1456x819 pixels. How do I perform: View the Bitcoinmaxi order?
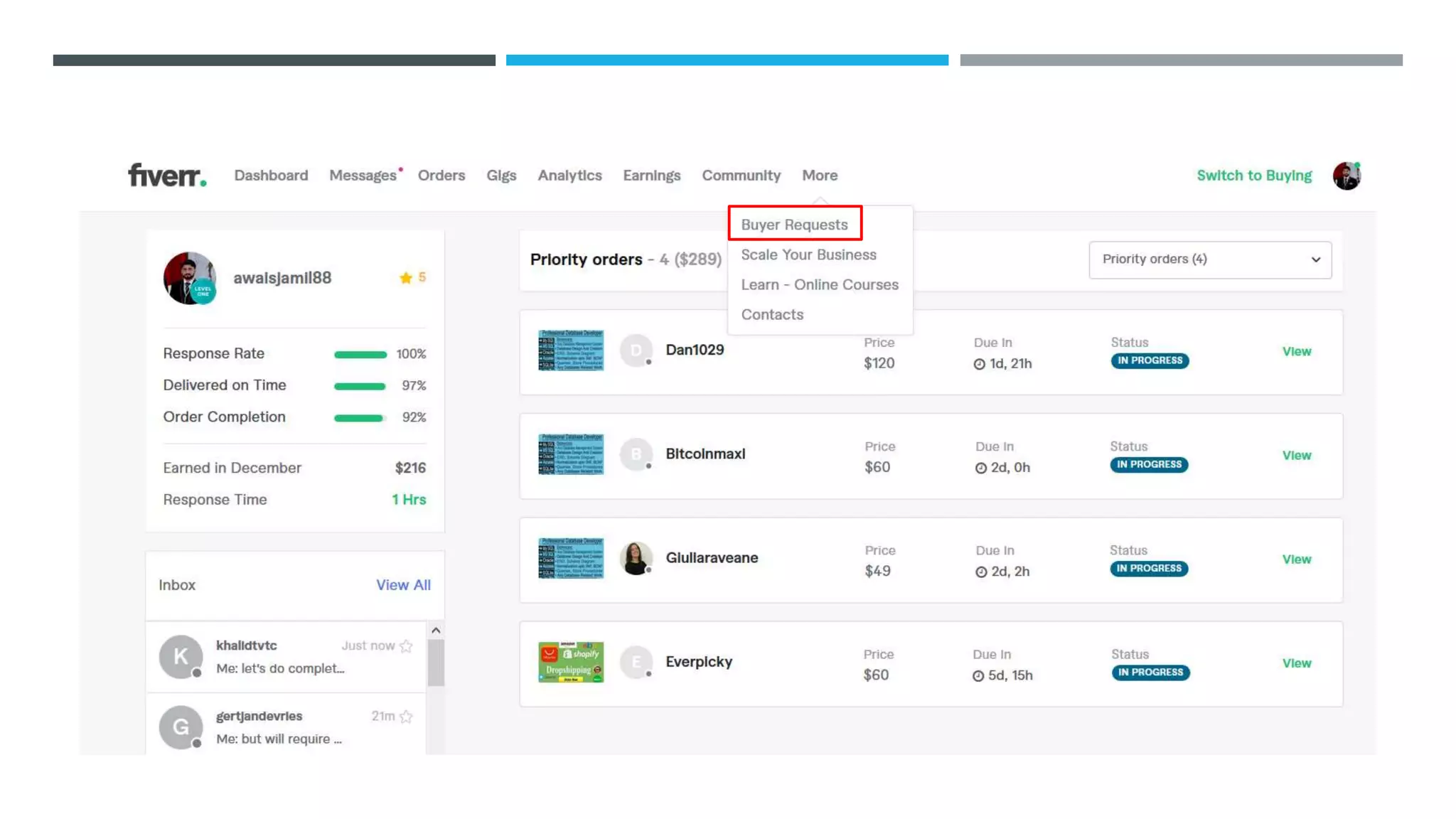1296,455
